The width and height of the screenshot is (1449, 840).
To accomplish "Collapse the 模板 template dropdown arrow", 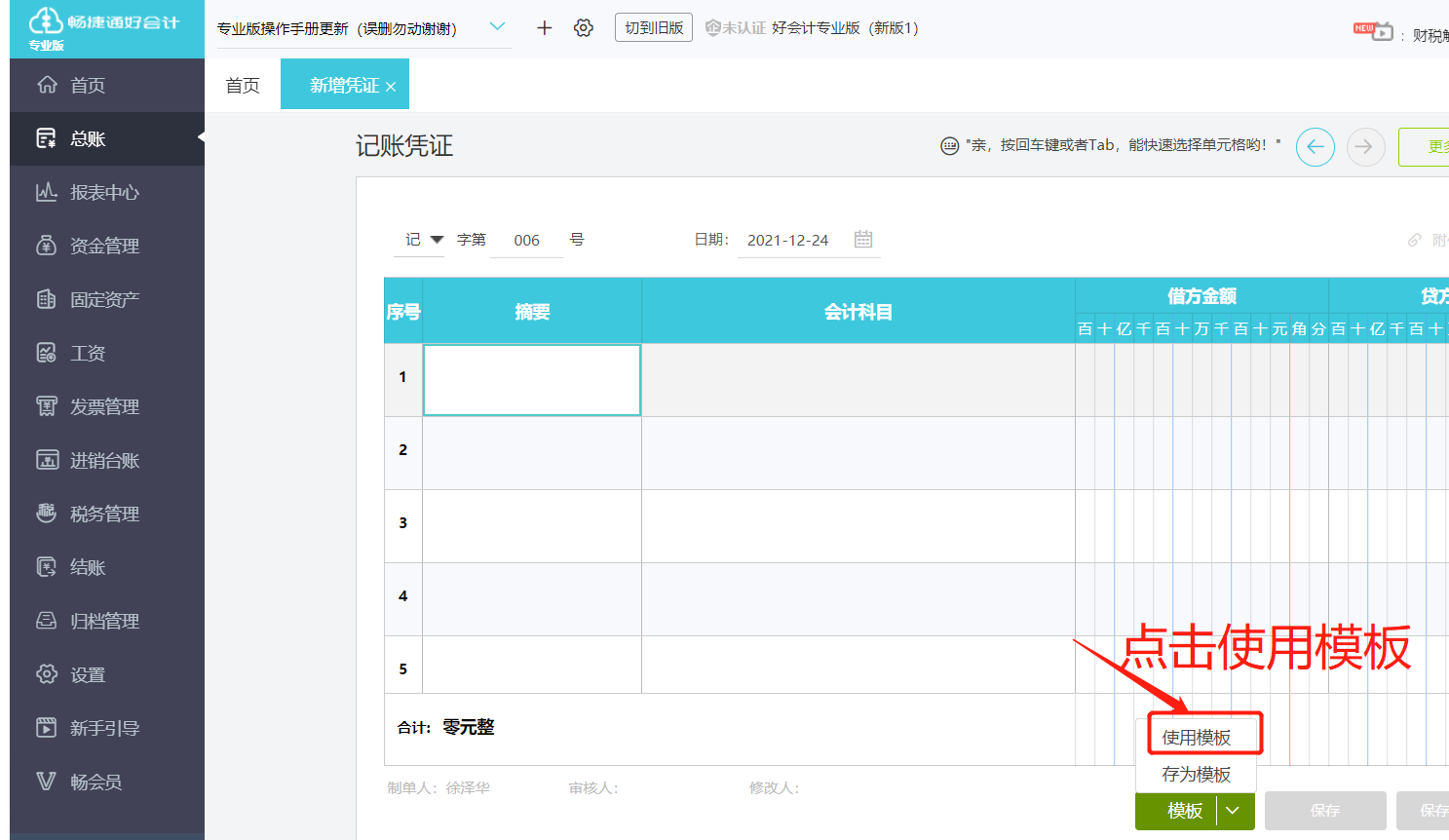I will [1234, 811].
